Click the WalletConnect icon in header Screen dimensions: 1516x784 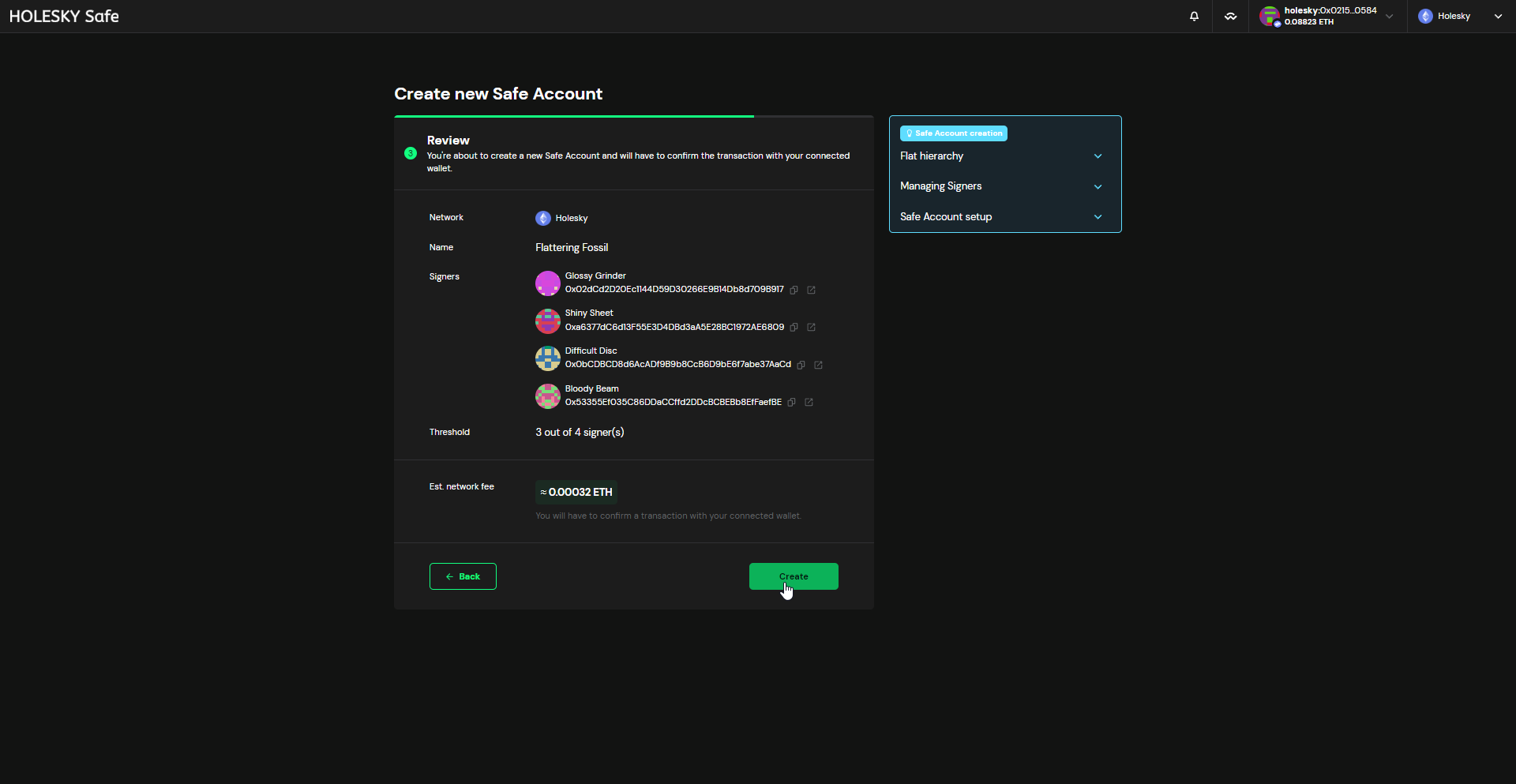1230,16
